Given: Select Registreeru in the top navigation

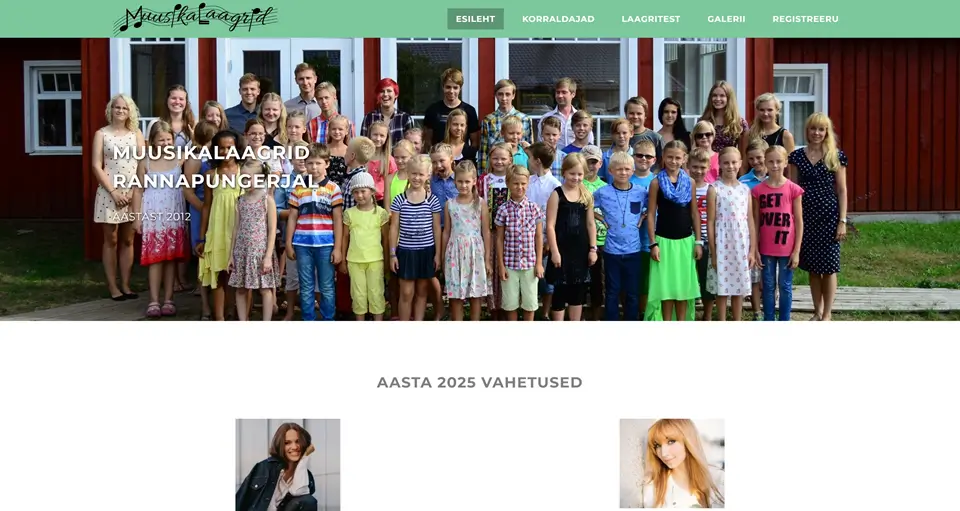Looking at the screenshot, I should pos(805,19).
